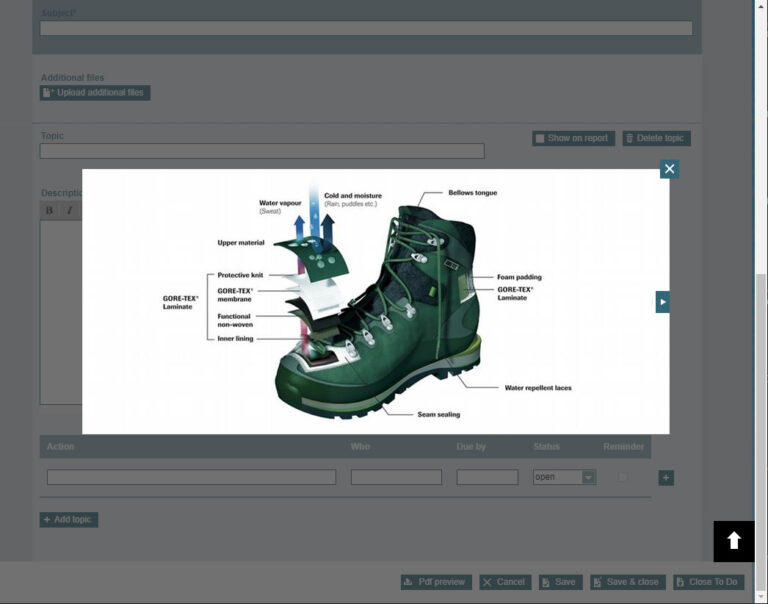Click the Who input field
This screenshot has width=768, height=604.
coord(396,477)
